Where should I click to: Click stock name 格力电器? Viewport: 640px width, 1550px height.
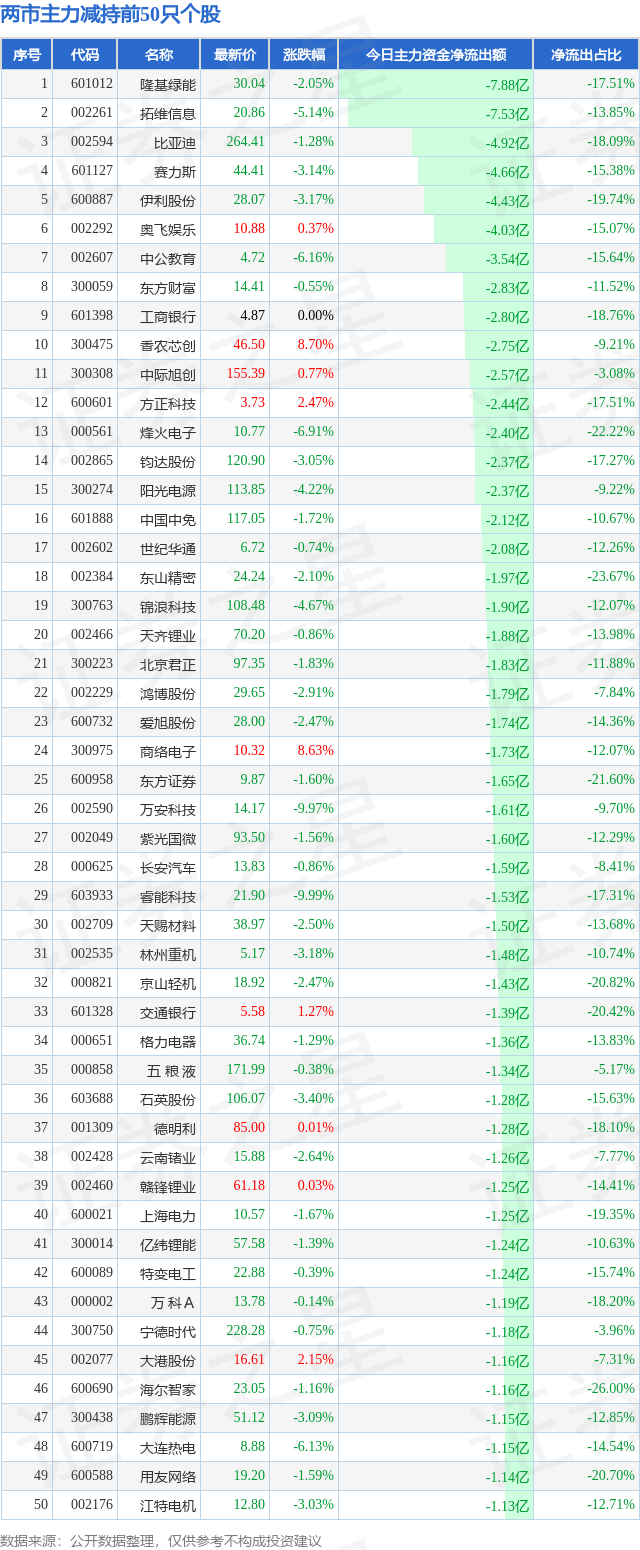(x=168, y=1042)
